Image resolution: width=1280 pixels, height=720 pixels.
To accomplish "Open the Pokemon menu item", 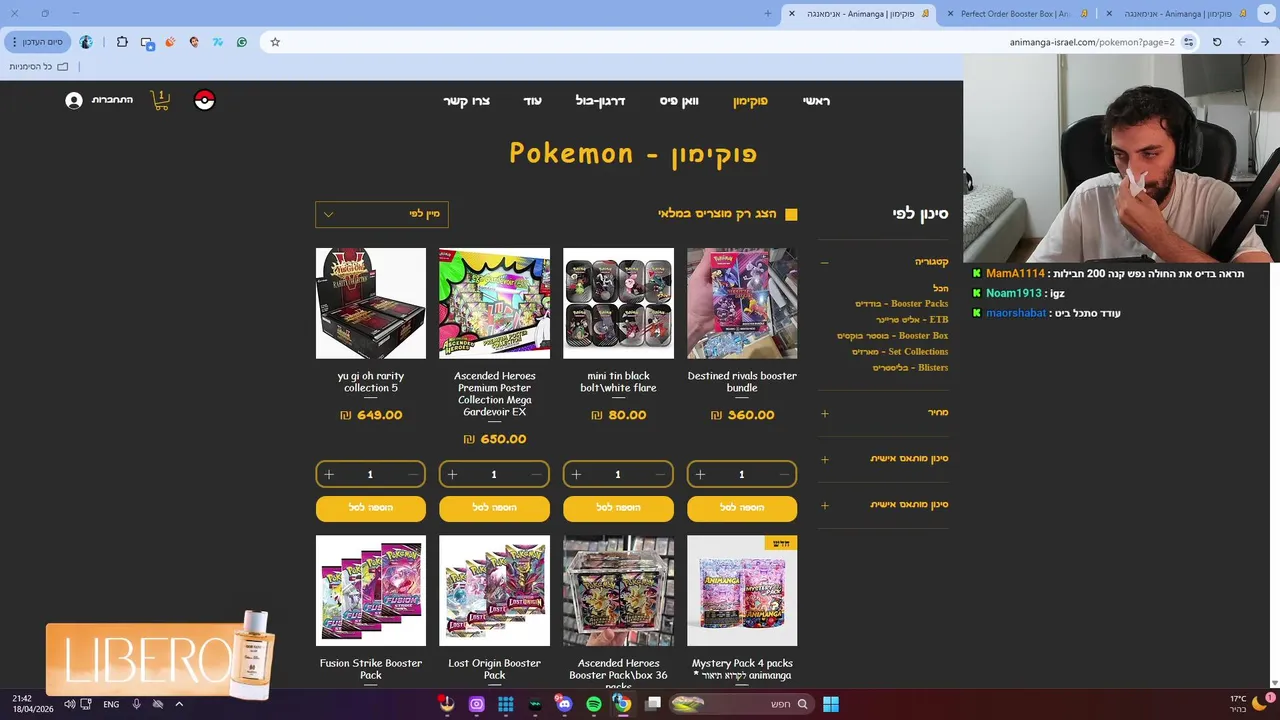I will point(750,101).
